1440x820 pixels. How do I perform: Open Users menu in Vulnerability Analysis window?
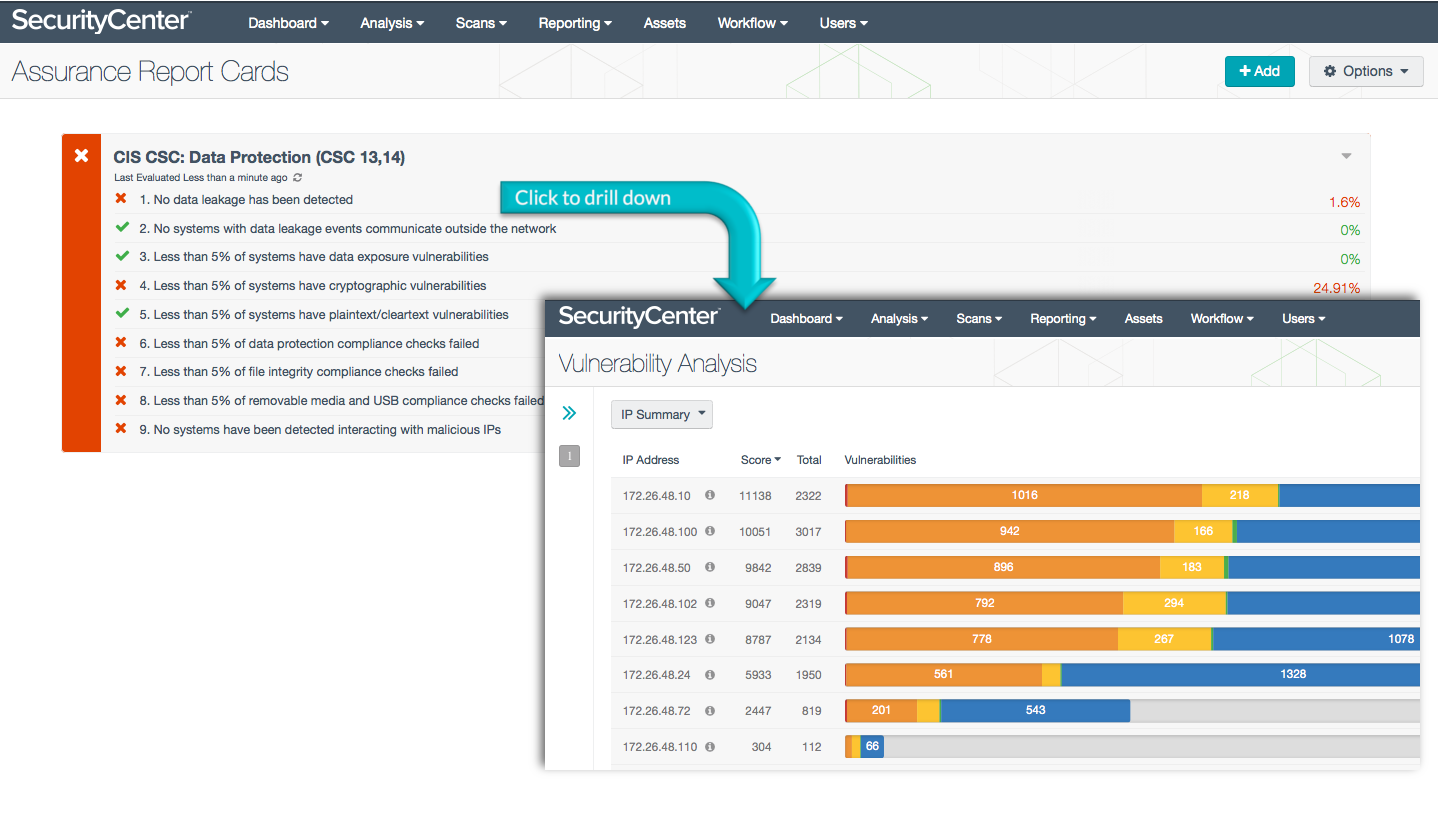pos(1304,318)
